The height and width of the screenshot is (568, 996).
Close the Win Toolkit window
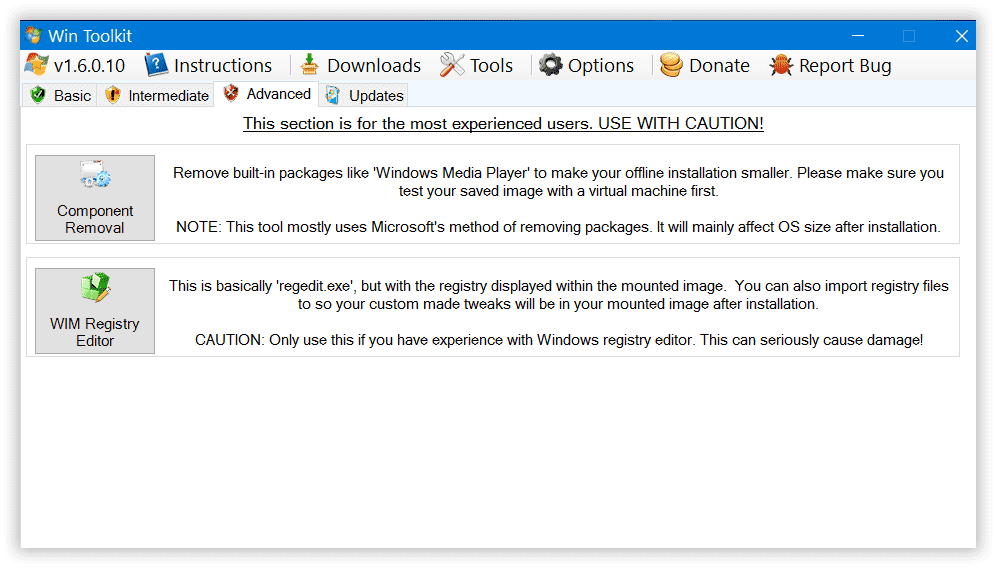click(x=961, y=36)
